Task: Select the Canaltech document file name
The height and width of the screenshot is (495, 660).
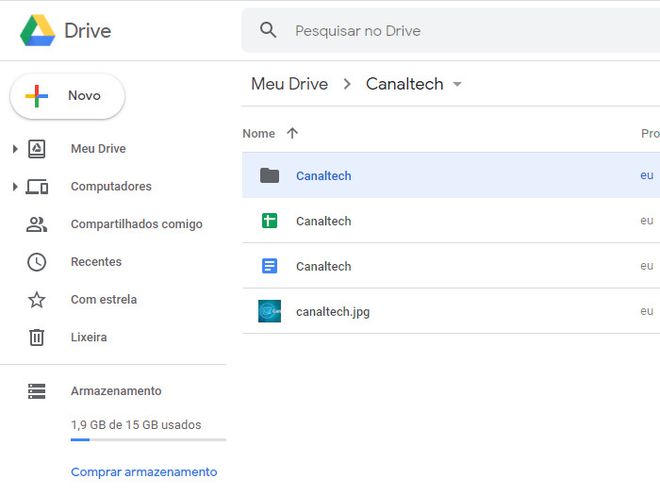Action: tap(323, 266)
